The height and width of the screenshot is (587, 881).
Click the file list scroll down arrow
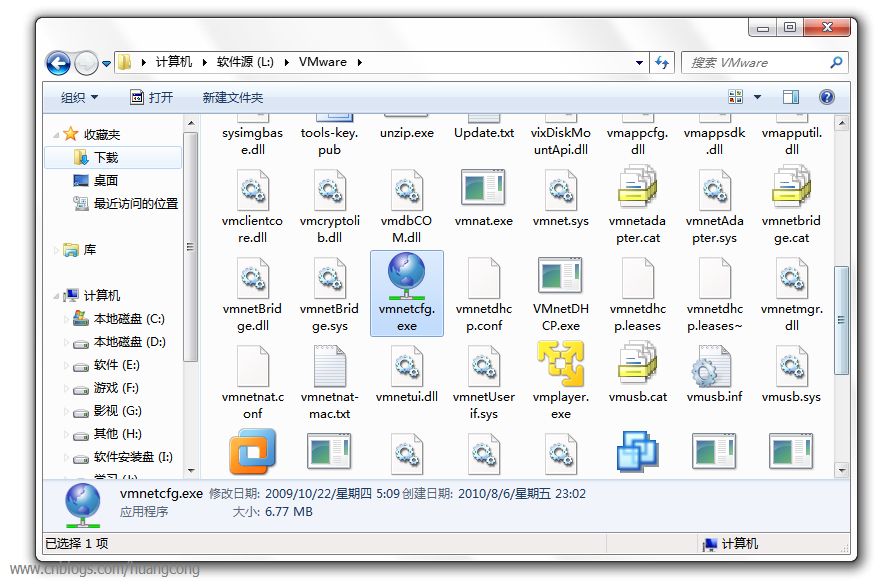coord(841,470)
